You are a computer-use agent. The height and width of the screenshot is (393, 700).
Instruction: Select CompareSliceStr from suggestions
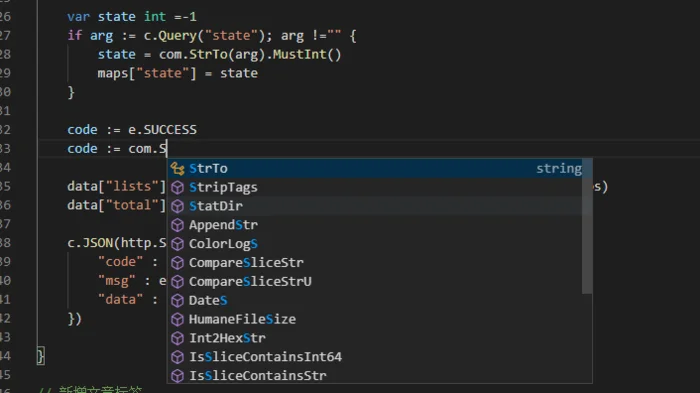[x=375, y=263]
